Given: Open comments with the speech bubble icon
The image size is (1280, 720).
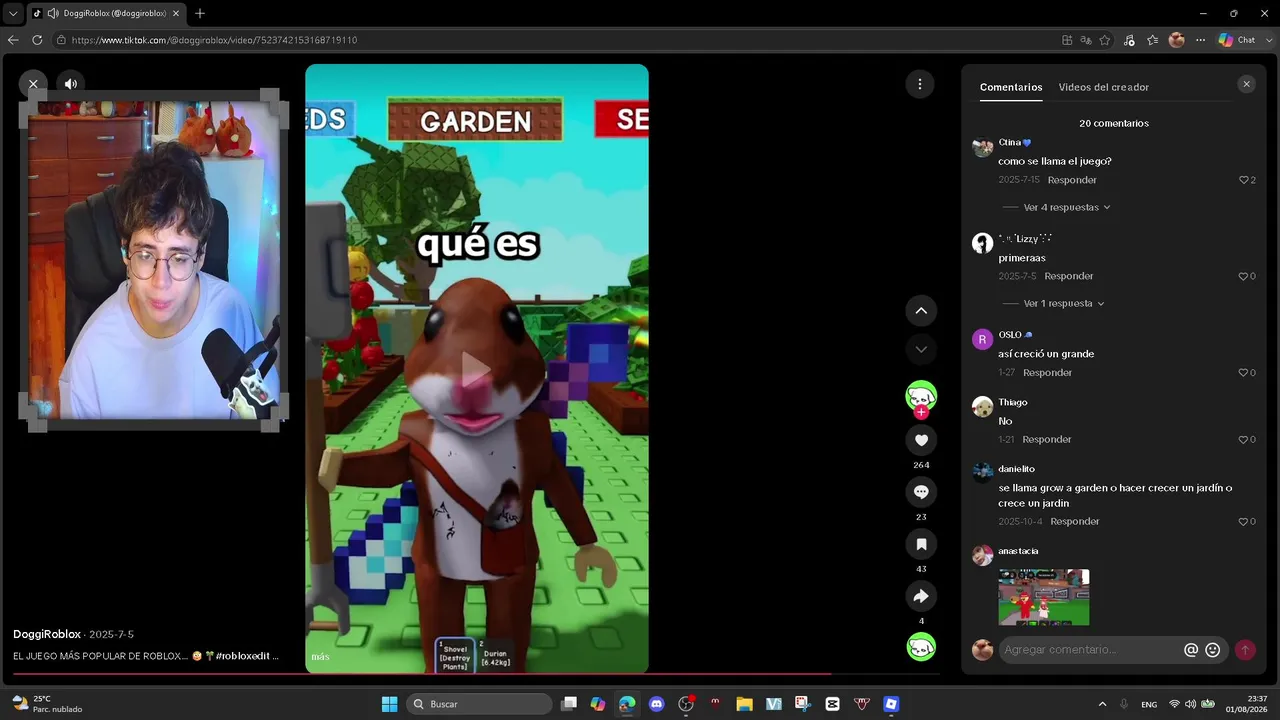Looking at the screenshot, I should (921, 492).
